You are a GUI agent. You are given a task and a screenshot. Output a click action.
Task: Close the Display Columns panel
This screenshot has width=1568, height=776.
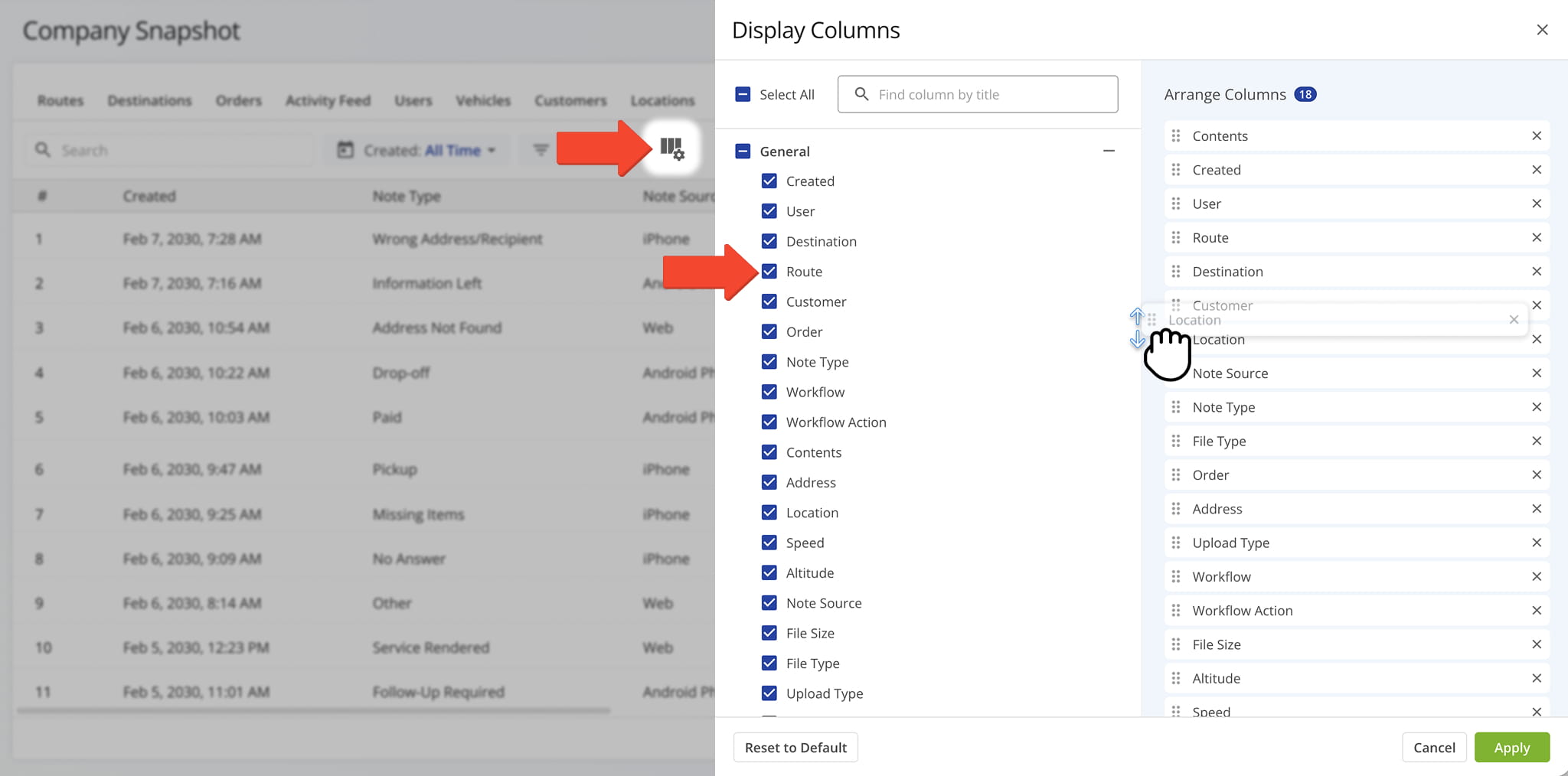[1542, 30]
